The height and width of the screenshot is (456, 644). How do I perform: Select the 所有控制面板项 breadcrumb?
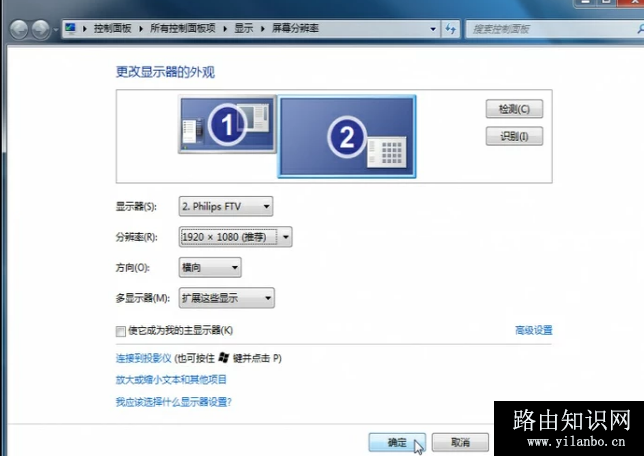[182, 28]
